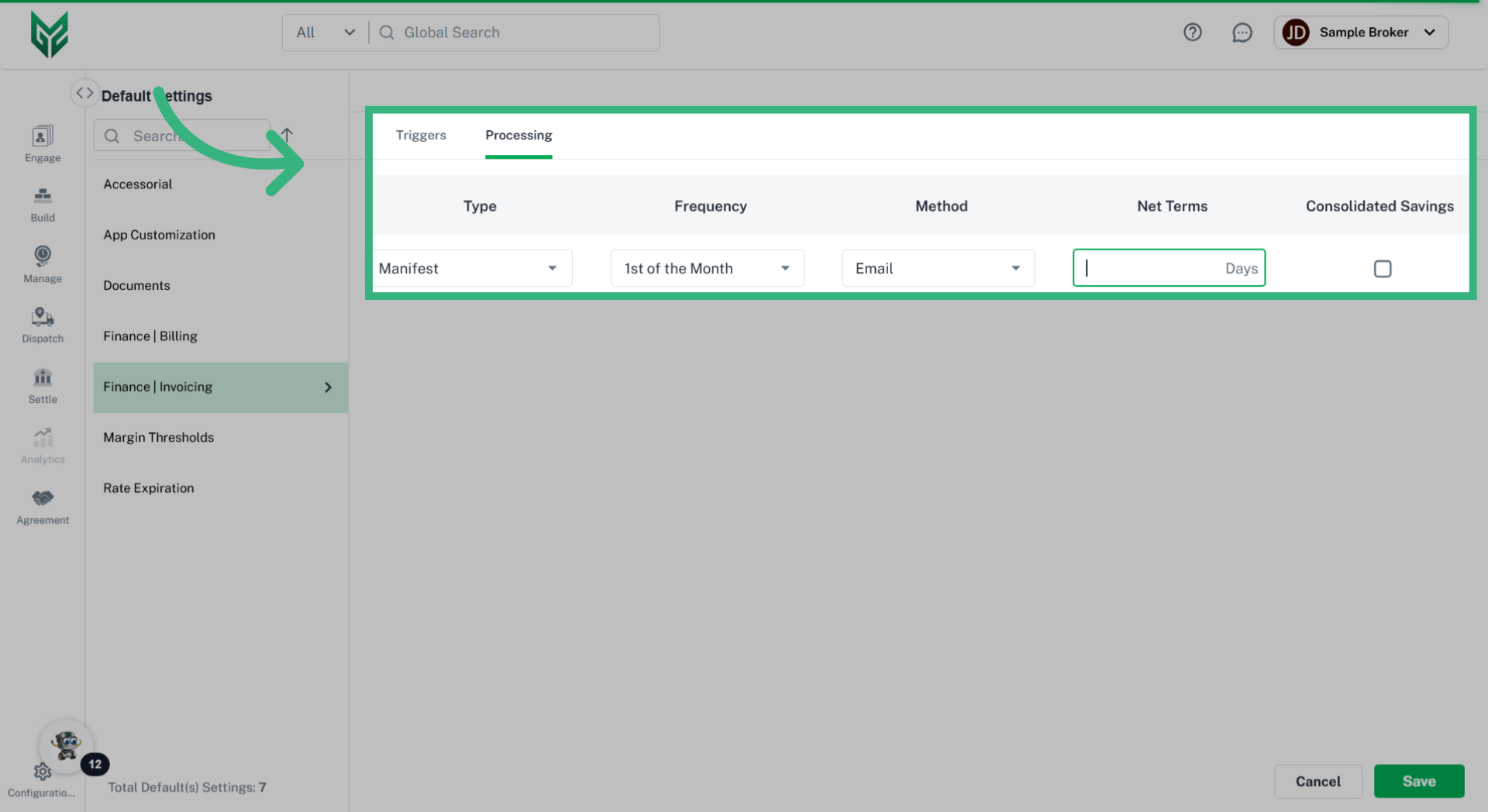Switch to the Triggers tab
The image size is (1488, 812).
click(x=421, y=135)
